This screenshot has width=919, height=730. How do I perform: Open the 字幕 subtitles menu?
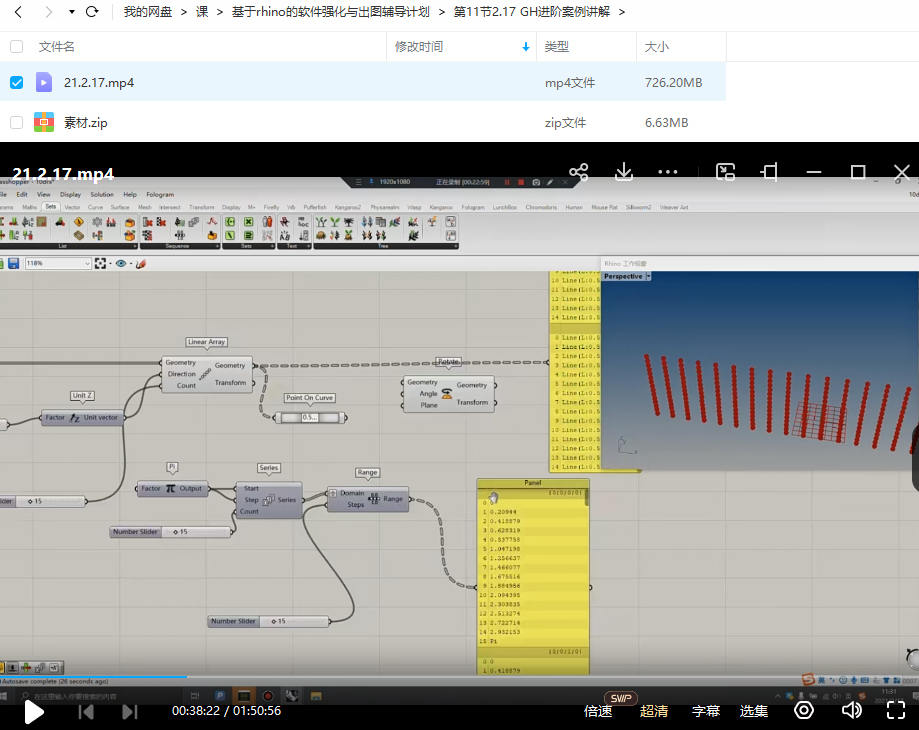[x=706, y=711]
